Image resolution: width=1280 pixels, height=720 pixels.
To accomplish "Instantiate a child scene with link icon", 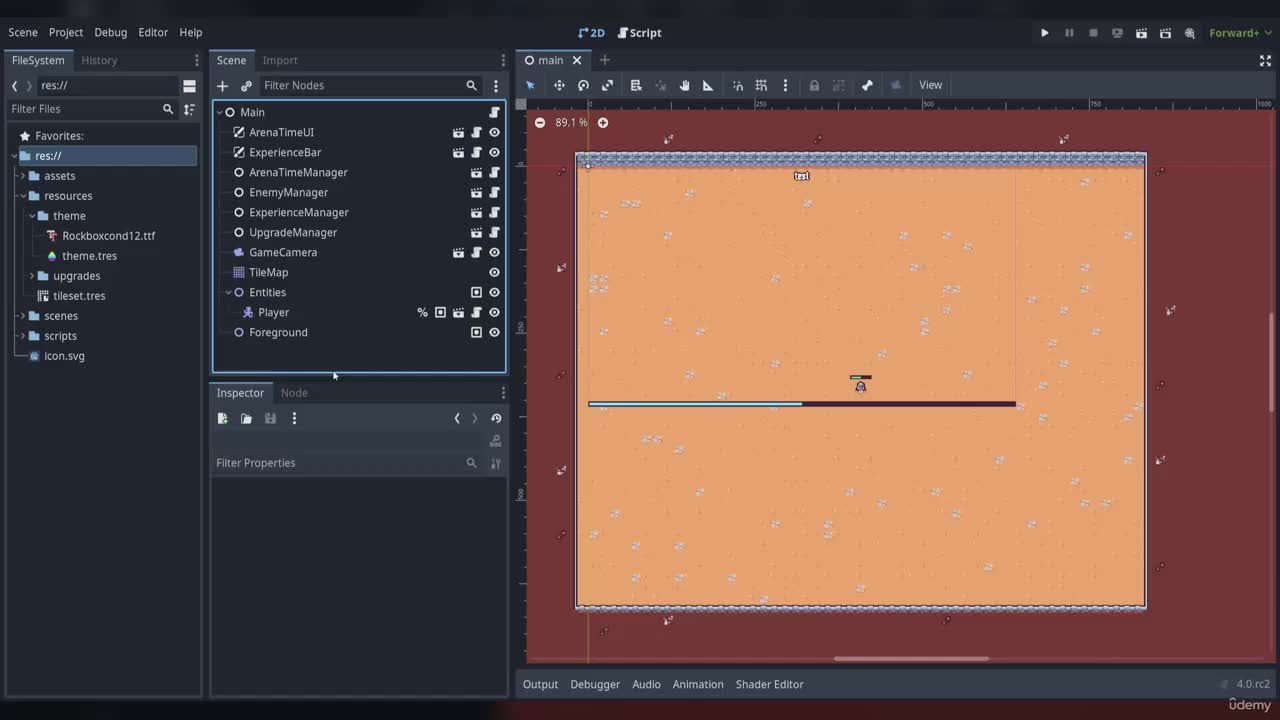I will click(246, 86).
